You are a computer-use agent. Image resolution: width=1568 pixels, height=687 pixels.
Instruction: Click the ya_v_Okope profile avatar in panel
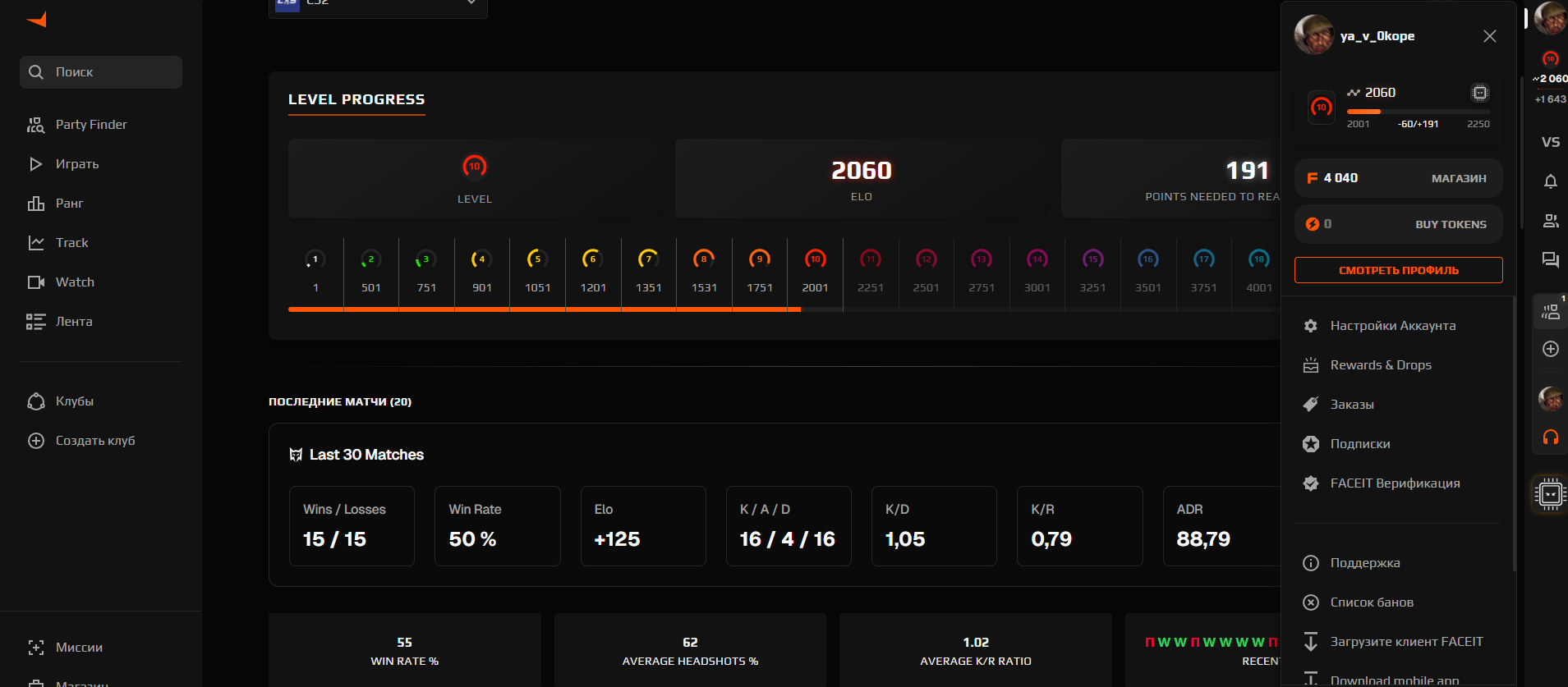1313,35
